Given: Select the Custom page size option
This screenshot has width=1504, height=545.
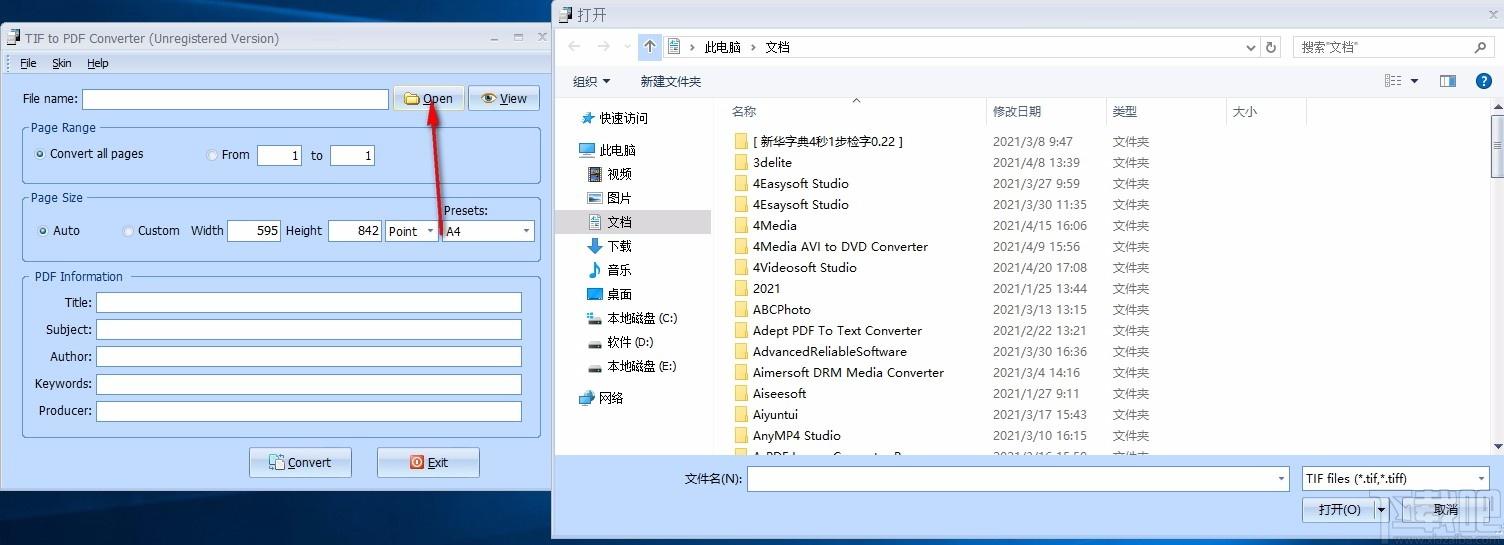Looking at the screenshot, I should tap(151, 230).
